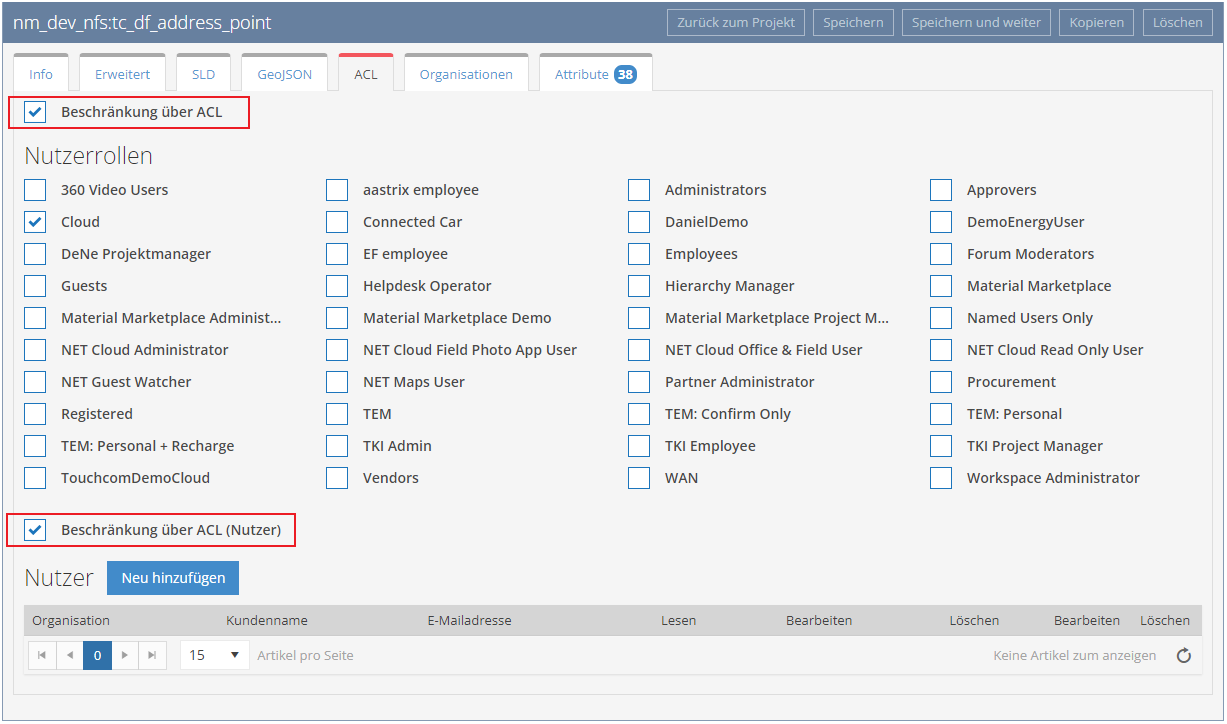Go to next page in pager
This screenshot has height=724, width=1227.
[x=125, y=656]
